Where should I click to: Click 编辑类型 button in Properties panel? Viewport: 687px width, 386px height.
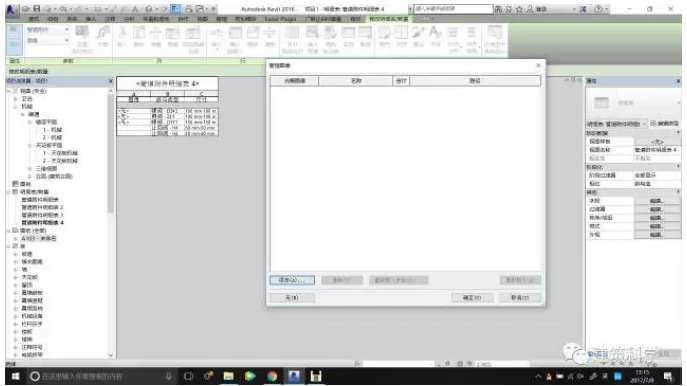point(664,124)
